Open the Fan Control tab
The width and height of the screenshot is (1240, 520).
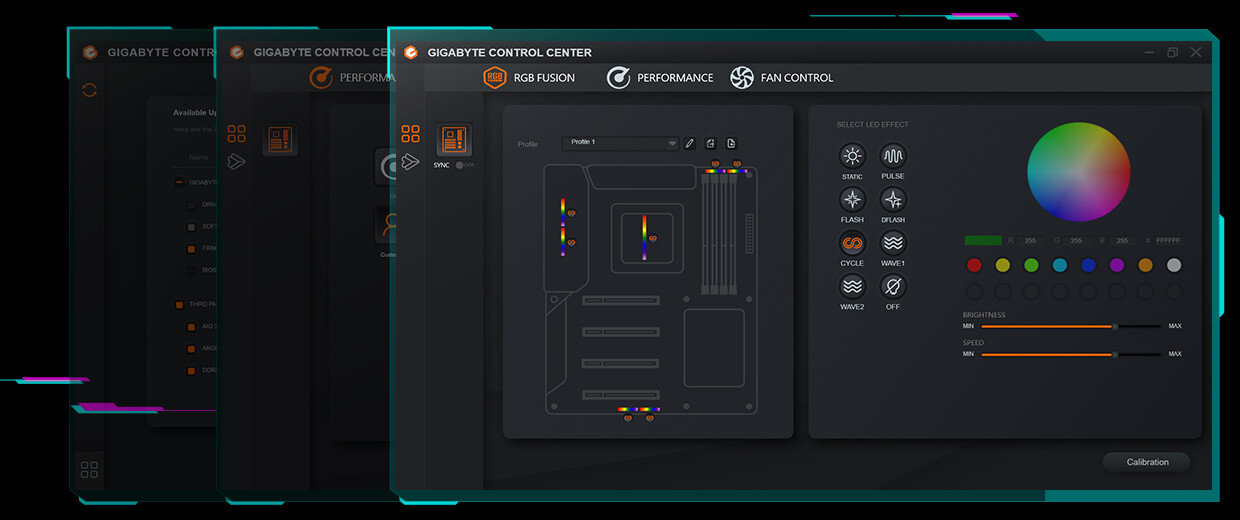pyautogui.click(x=781, y=78)
